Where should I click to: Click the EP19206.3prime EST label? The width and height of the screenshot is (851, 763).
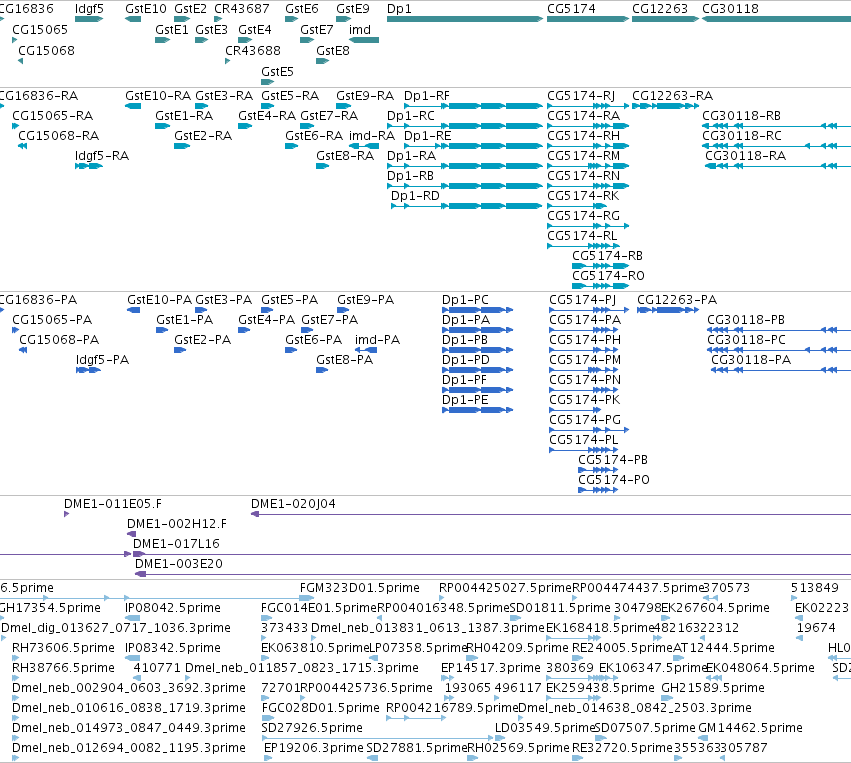tap(314, 747)
